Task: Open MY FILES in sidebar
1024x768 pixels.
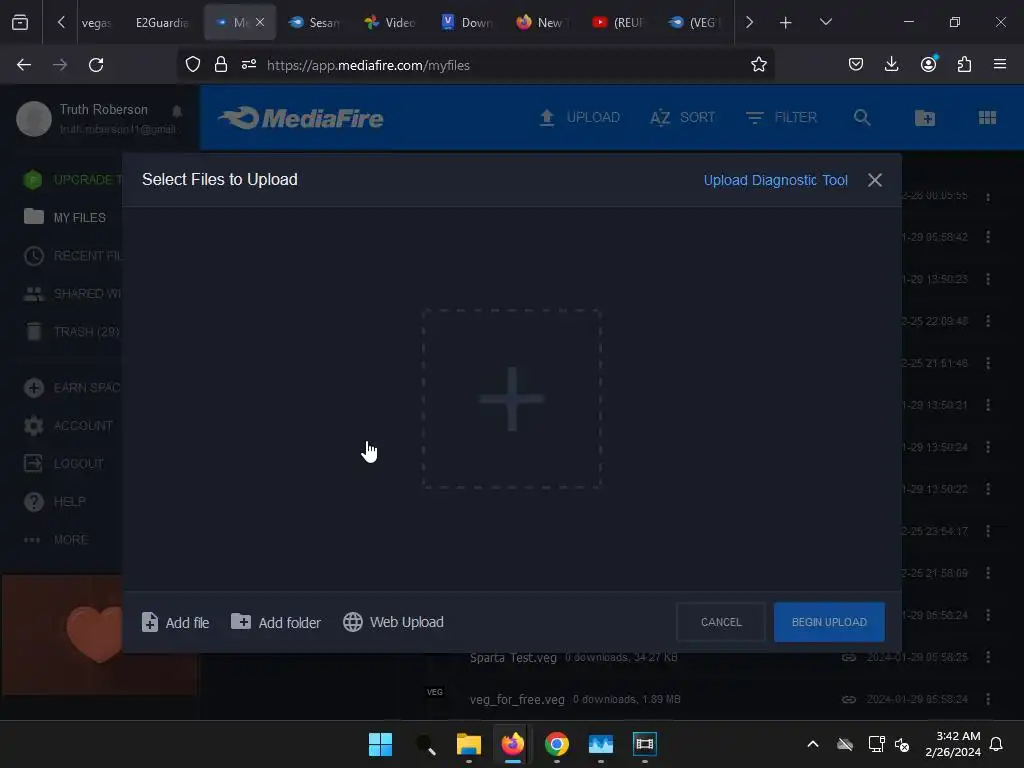Action: pyautogui.click(x=65, y=217)
